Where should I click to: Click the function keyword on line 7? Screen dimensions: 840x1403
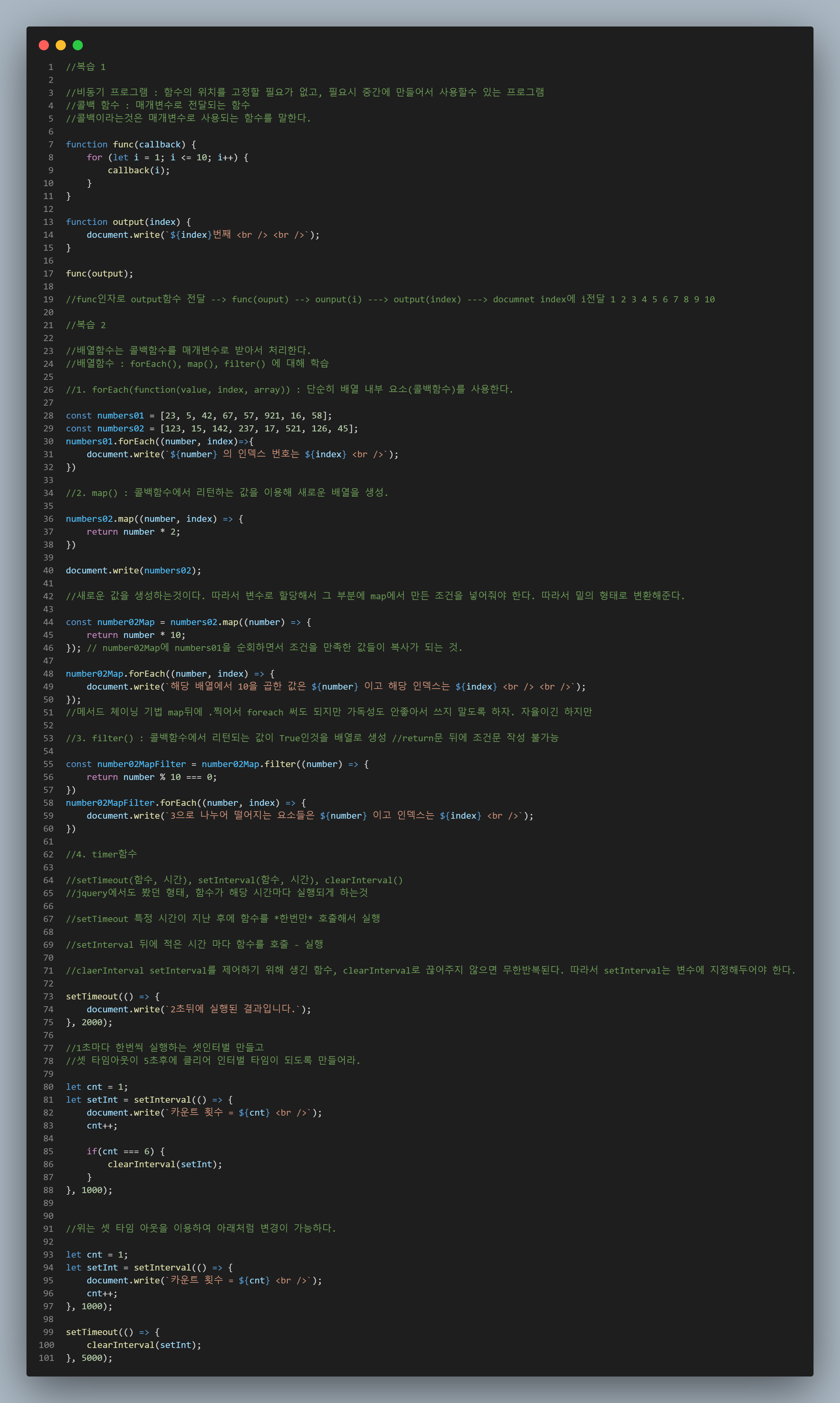pyautogui.click(x=86, y=144)
